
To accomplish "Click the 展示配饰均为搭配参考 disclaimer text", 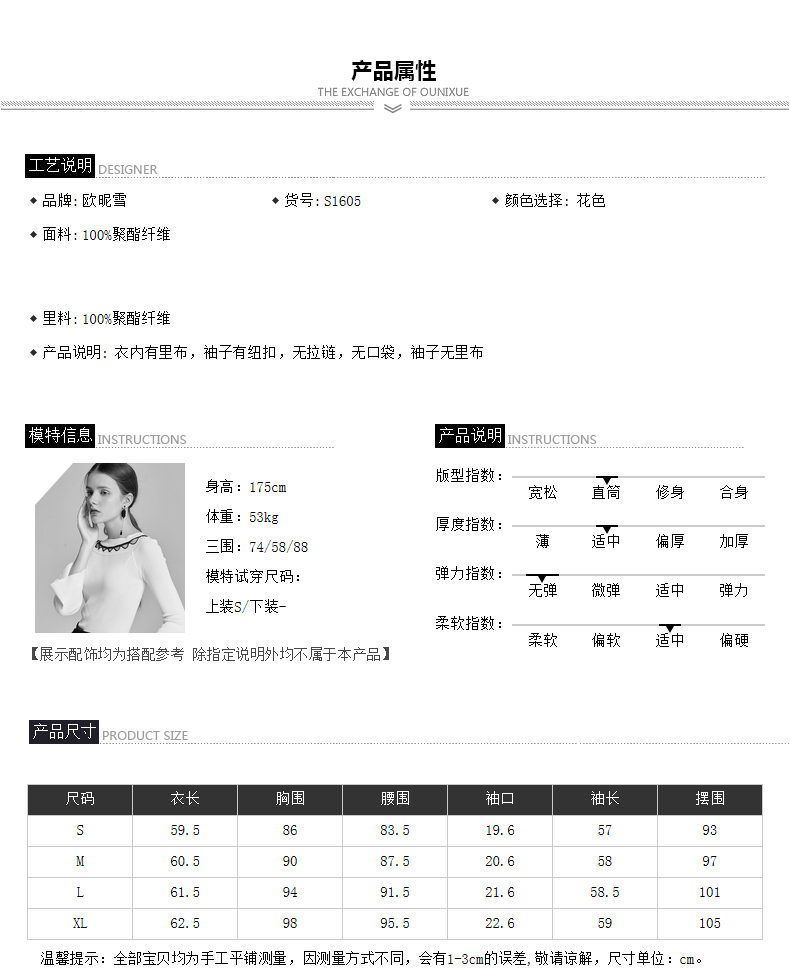I will [x=210, y=654].
